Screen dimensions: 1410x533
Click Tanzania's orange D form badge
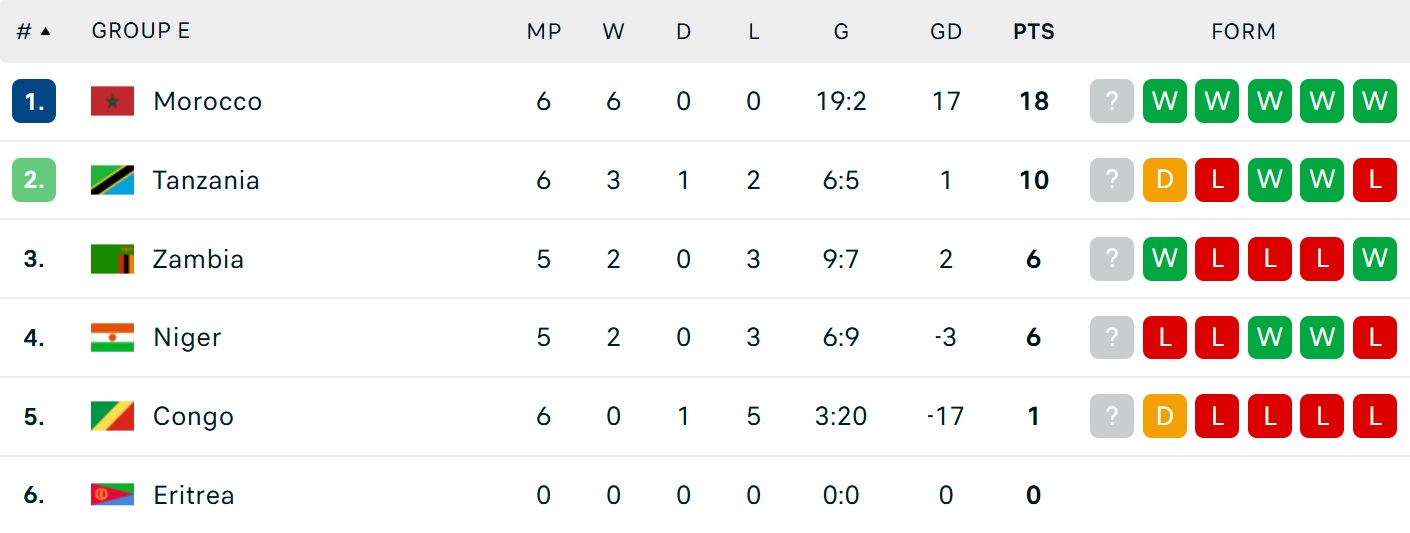tap(1164, 180)
